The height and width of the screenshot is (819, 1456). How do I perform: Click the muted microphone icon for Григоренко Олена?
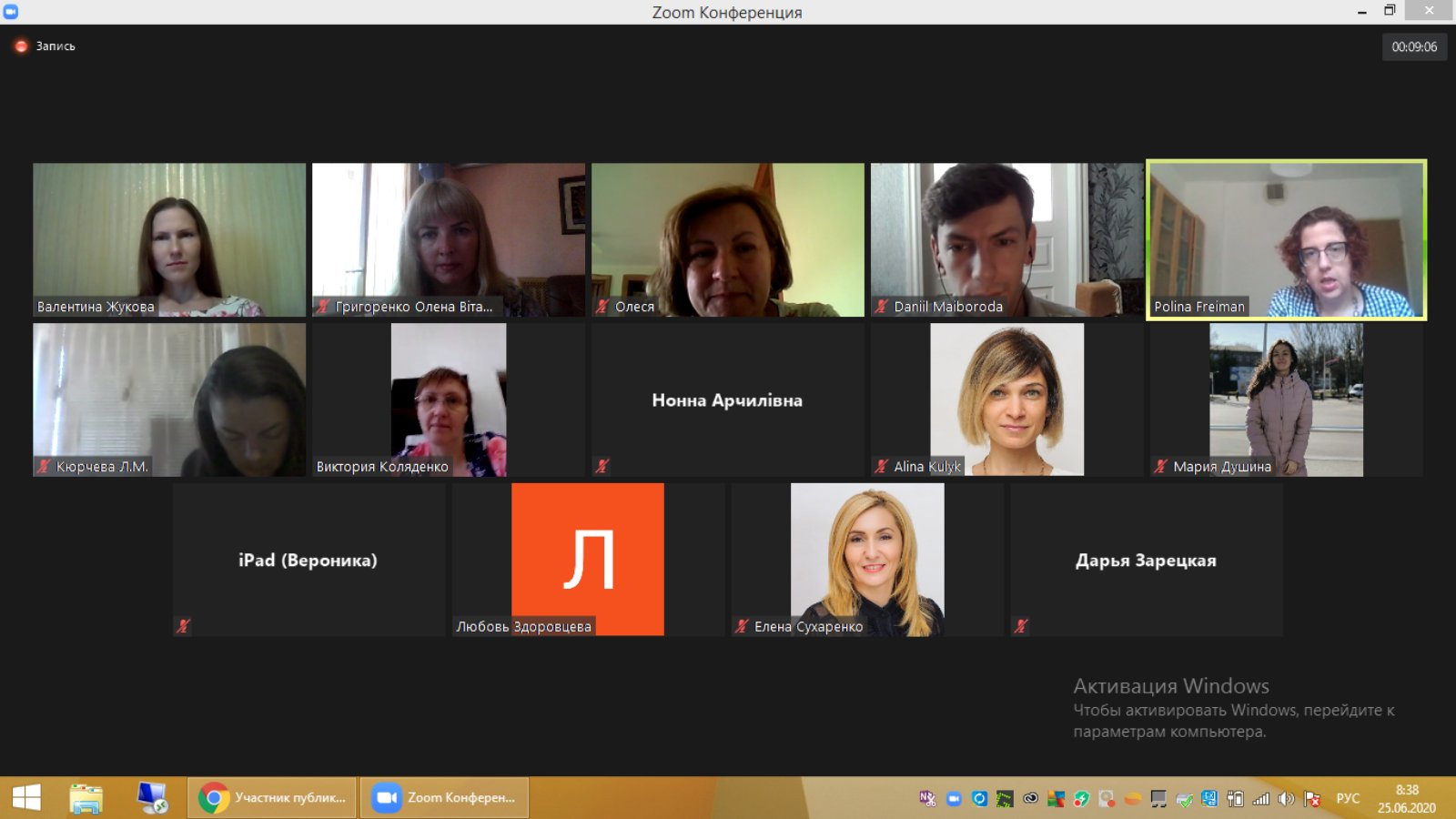(x=323, y=307)
